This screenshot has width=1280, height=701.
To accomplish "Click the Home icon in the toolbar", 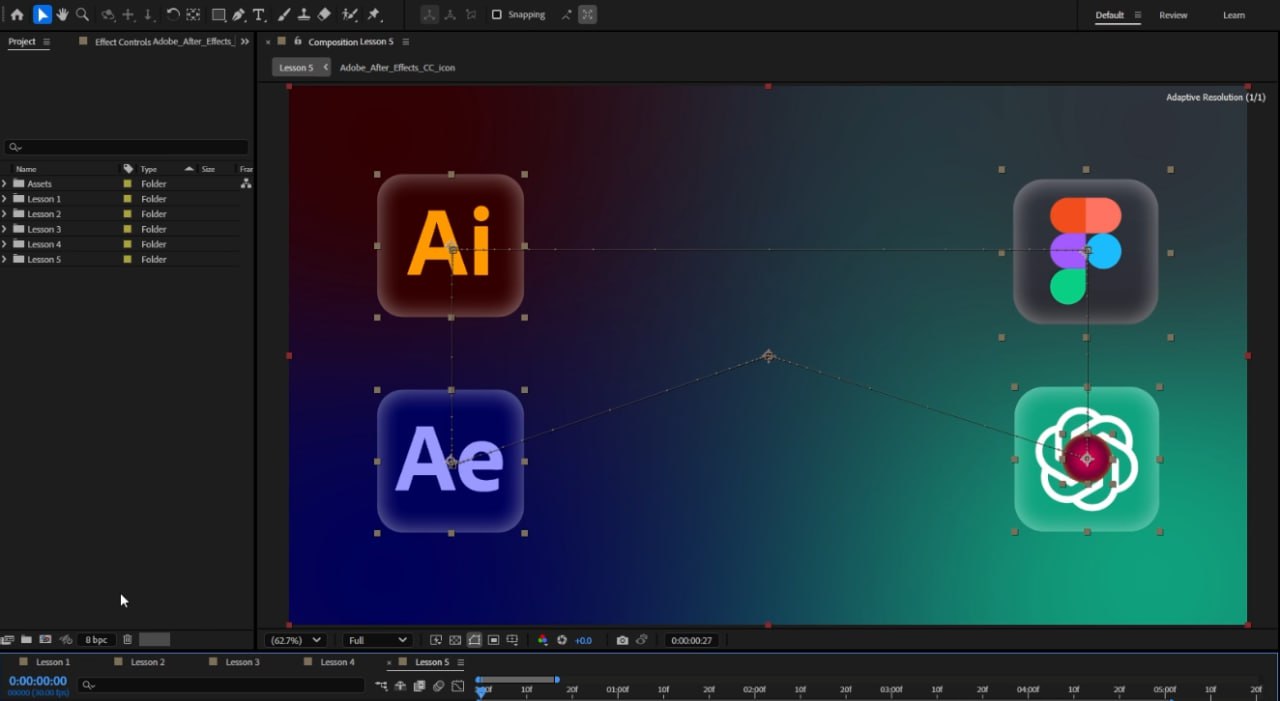I will pyautogui.click(x=17, y=15).
